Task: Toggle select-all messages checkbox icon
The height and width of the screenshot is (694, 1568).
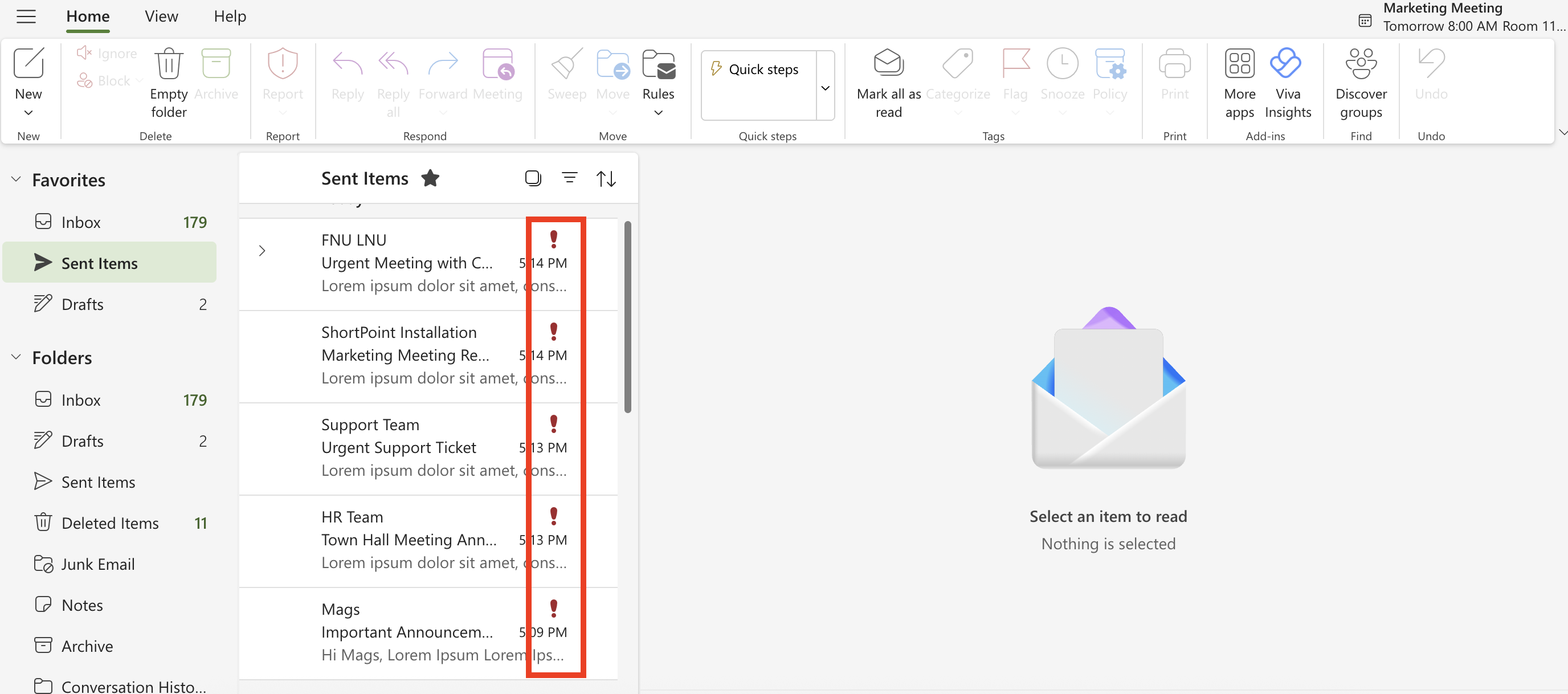Action: (533, 178)
